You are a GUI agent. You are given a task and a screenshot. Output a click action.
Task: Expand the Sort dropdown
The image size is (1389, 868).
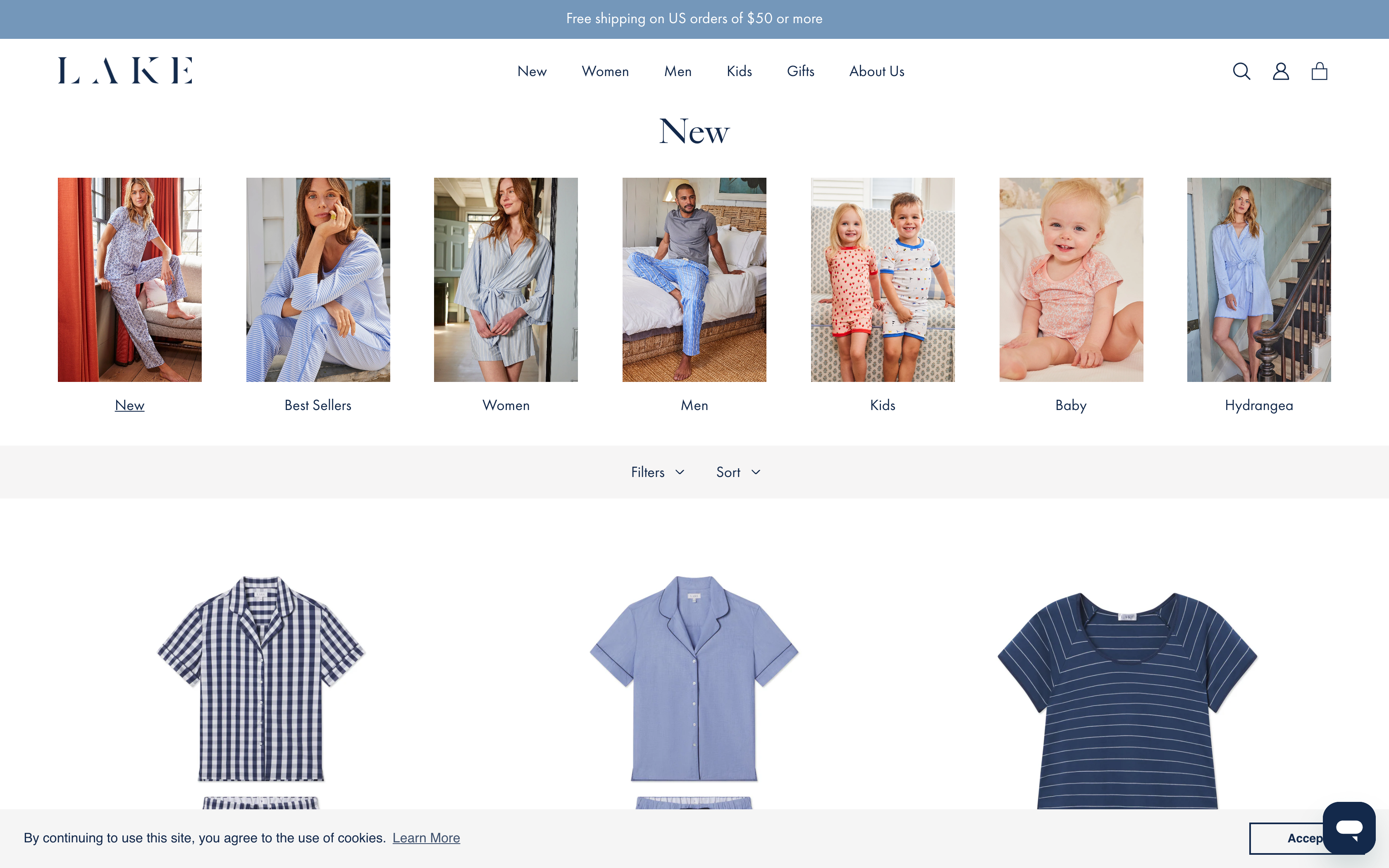point(738,472)
